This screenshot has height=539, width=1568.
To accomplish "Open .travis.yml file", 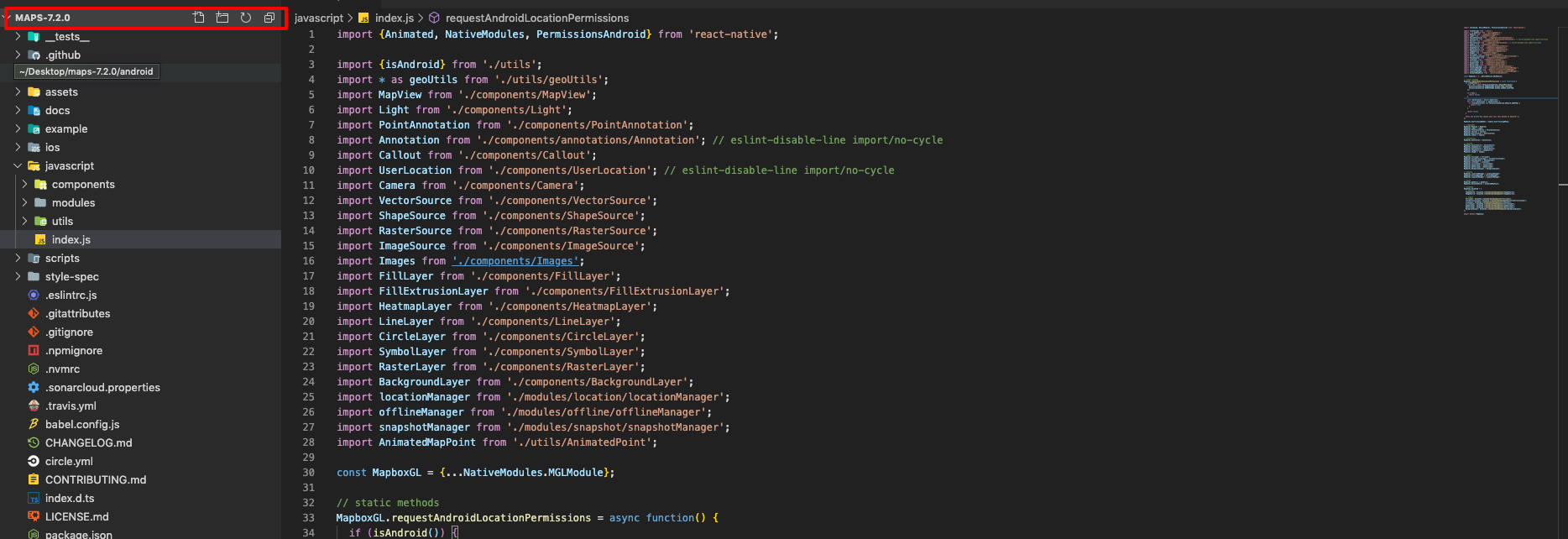I will [x=71, y=406].
